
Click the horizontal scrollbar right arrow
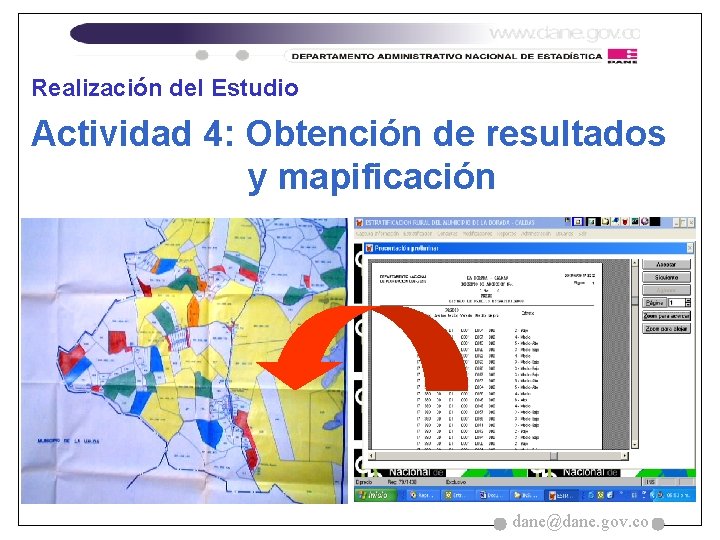625,456
